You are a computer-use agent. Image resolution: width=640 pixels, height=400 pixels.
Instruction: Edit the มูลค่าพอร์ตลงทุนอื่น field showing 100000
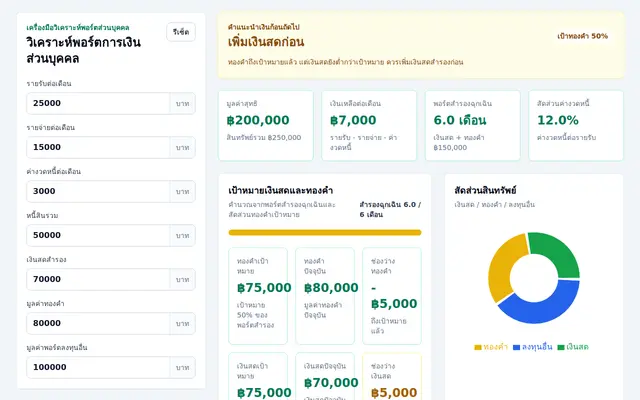98,367
